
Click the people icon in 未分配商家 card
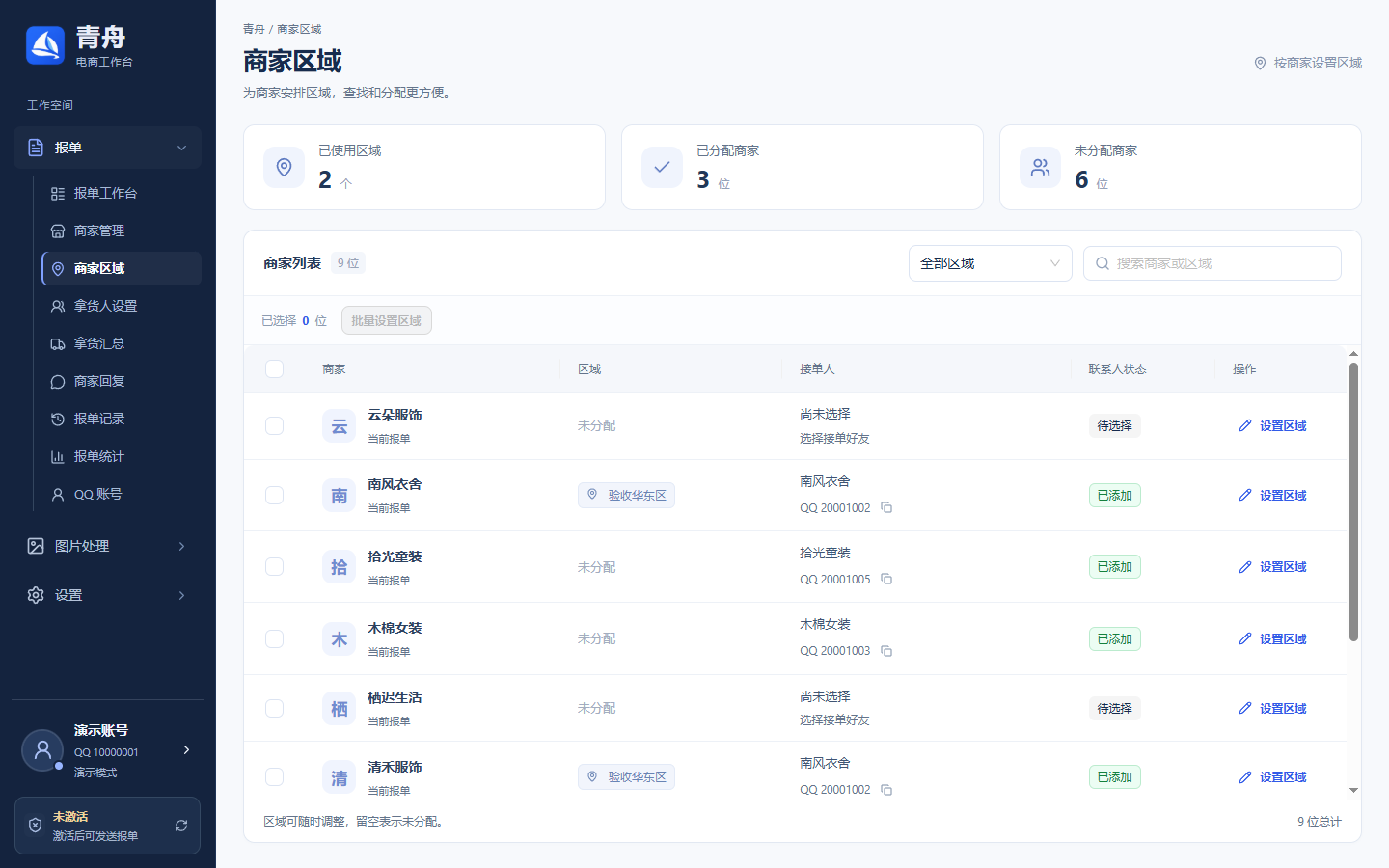point(1040,168)
